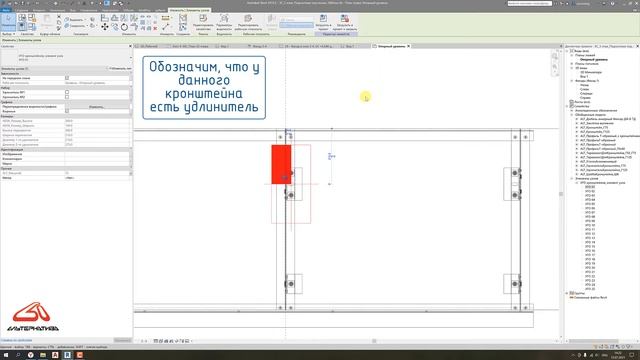
Task: Select IPO-01 type in Project Browser
Action: (x=590, y=187)
